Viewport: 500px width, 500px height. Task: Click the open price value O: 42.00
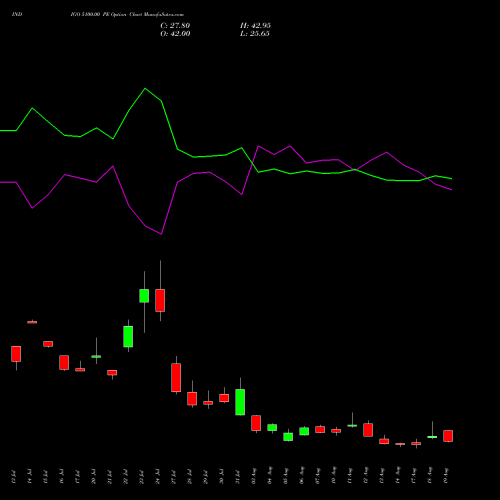175,34
